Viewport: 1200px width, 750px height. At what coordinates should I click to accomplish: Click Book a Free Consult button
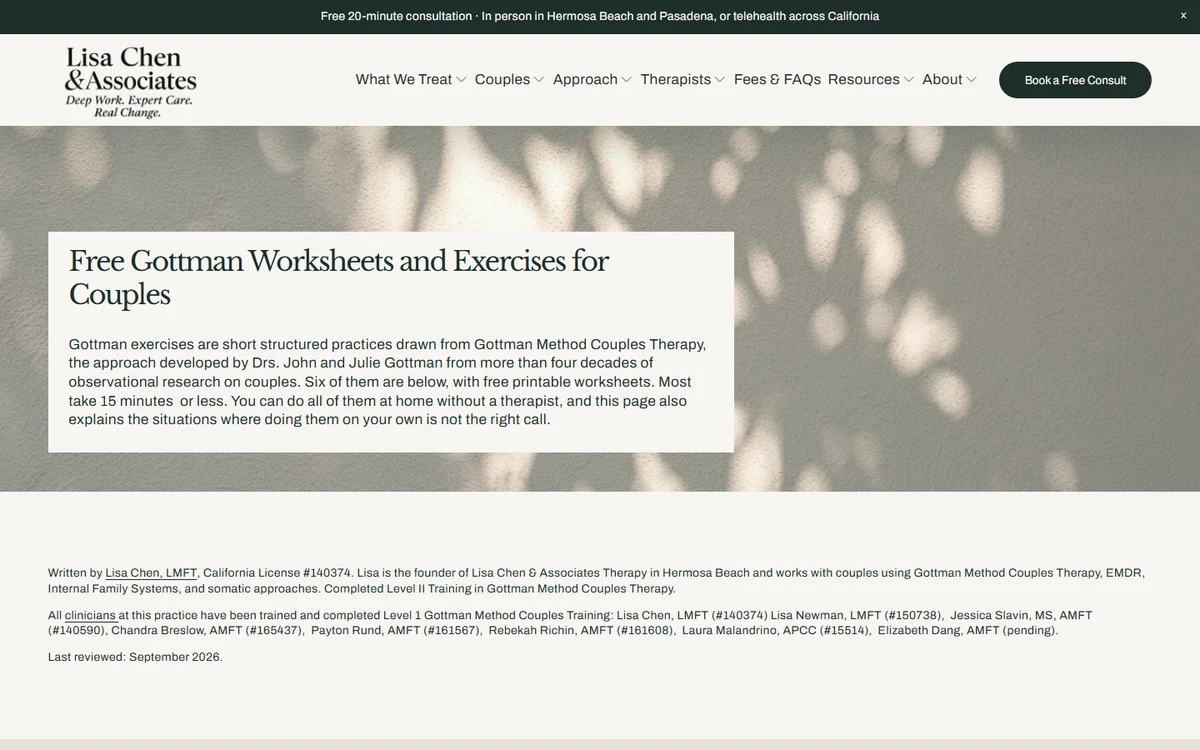pyautogui.click(x=1075, y=80)
